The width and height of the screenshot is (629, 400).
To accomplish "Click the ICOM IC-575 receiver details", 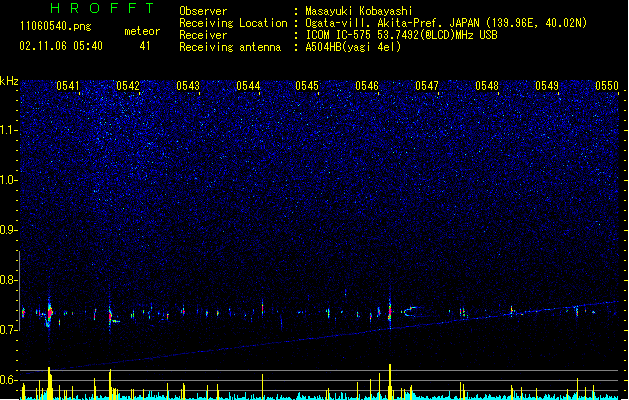I will [x=402, y=35].
